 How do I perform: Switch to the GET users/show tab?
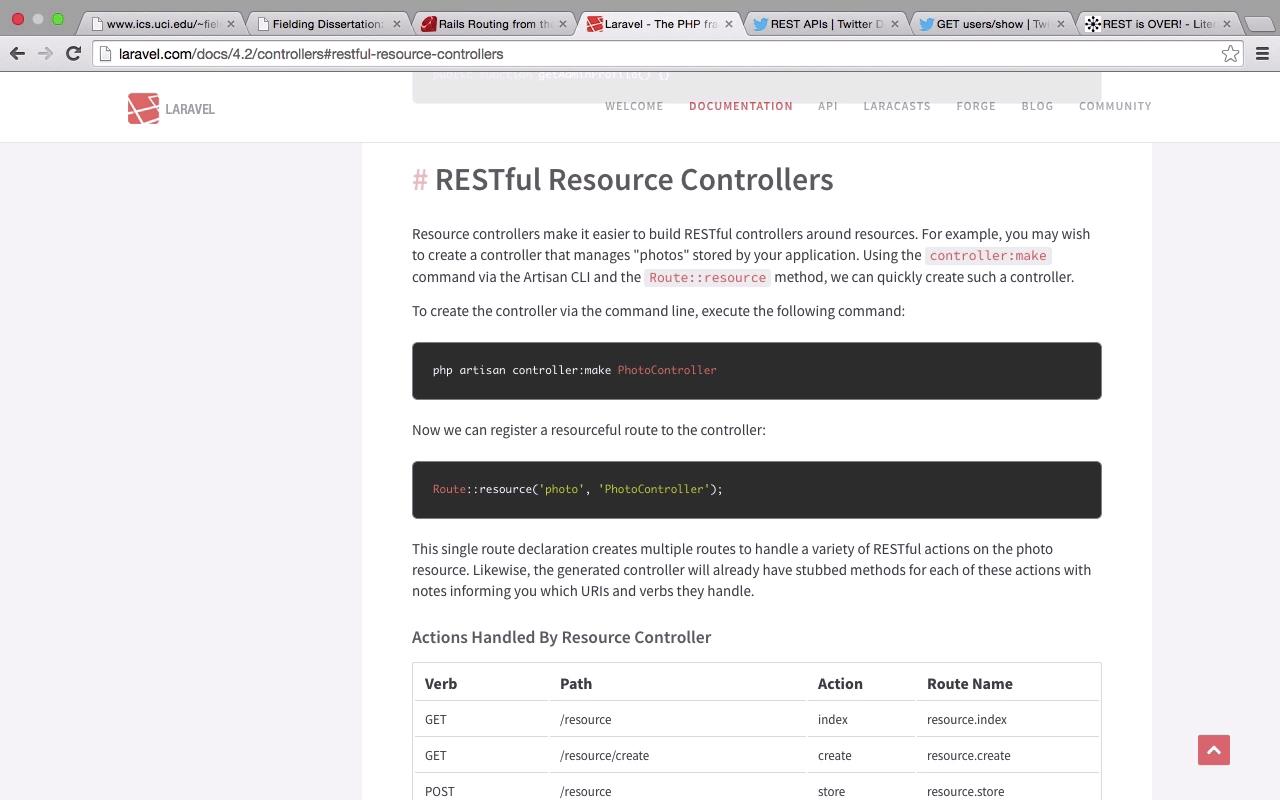tap(992, 24)
